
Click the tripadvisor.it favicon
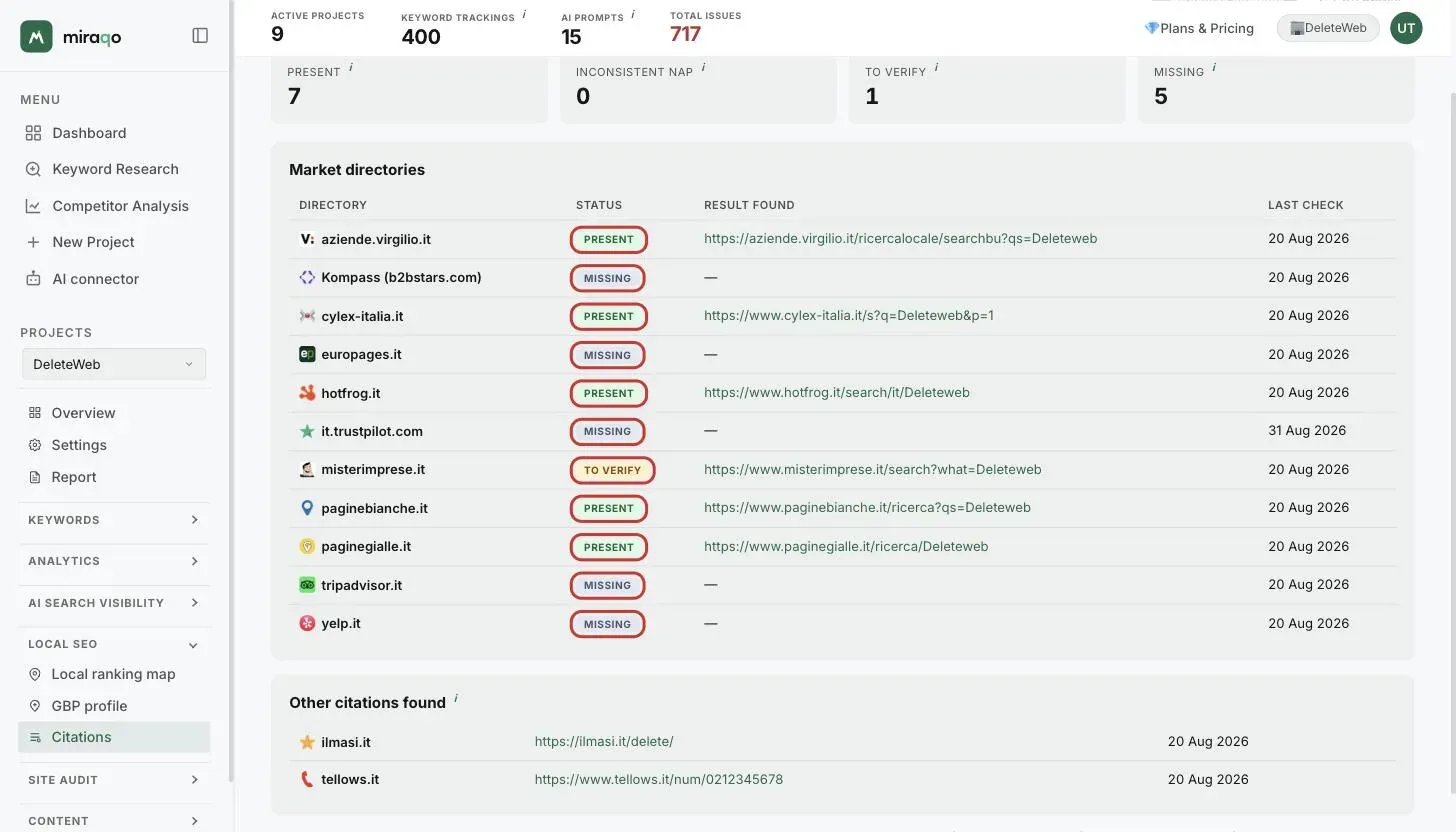coord(307,585)
